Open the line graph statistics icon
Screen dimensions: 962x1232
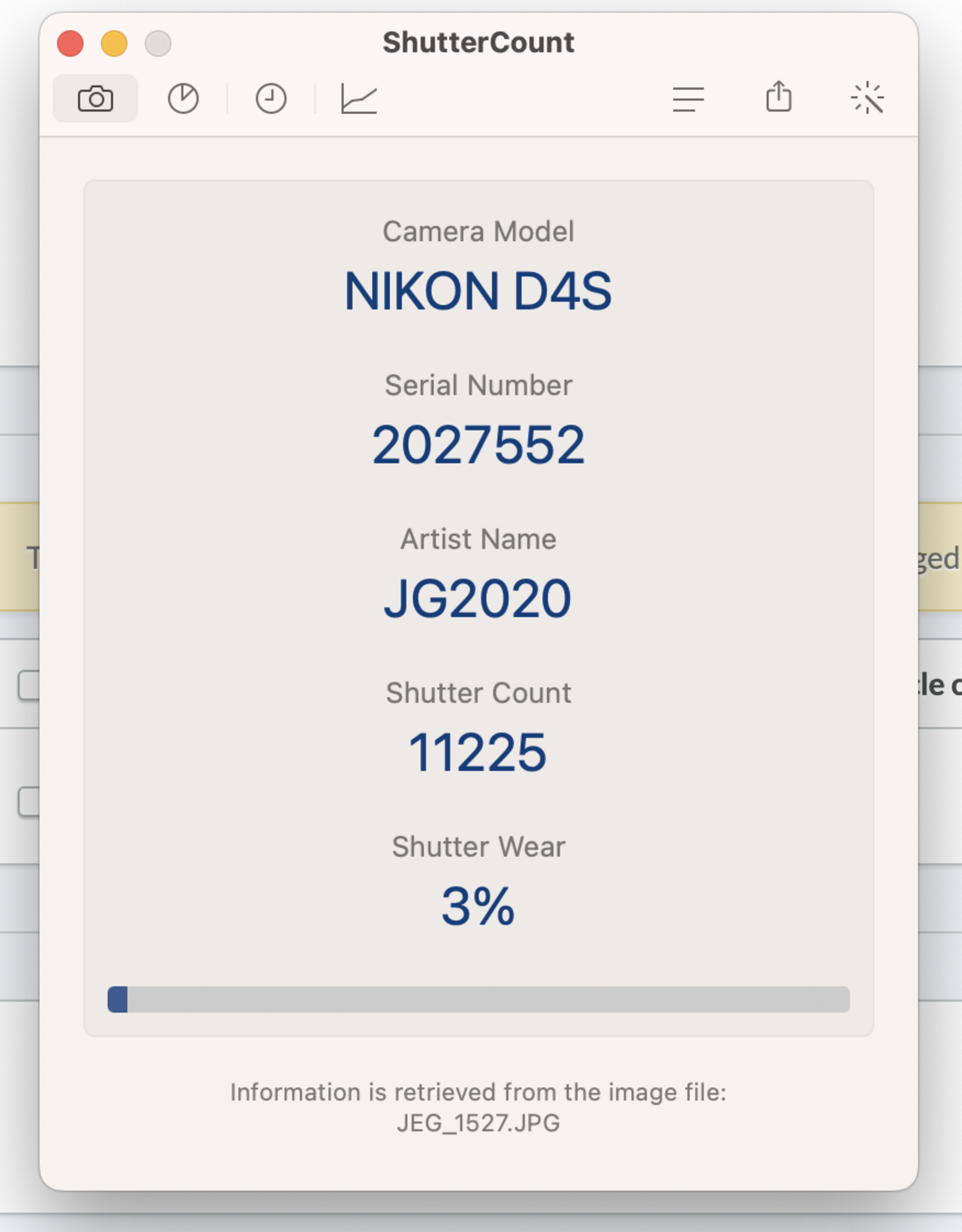[x=359, y=99]
